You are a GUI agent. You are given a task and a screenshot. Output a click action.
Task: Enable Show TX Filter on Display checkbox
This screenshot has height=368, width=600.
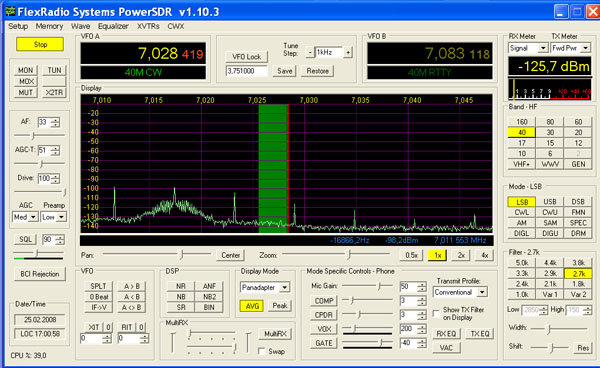[436, 313]
